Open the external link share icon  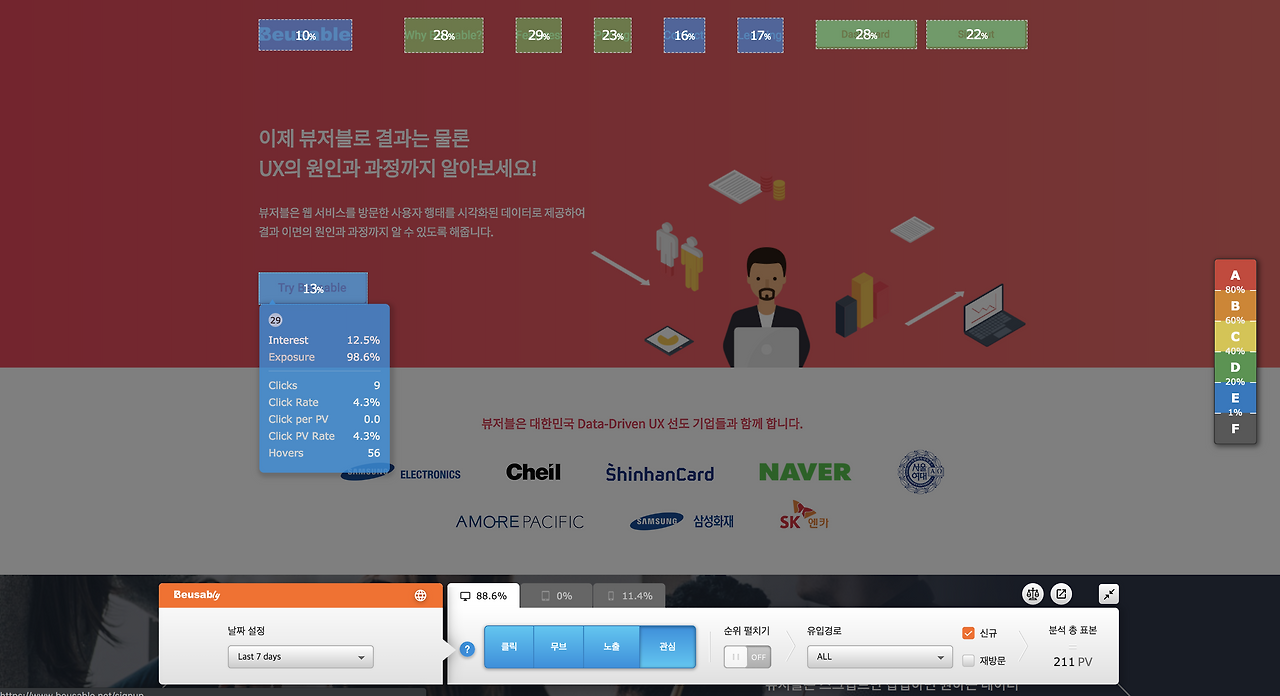point(1061,593)
